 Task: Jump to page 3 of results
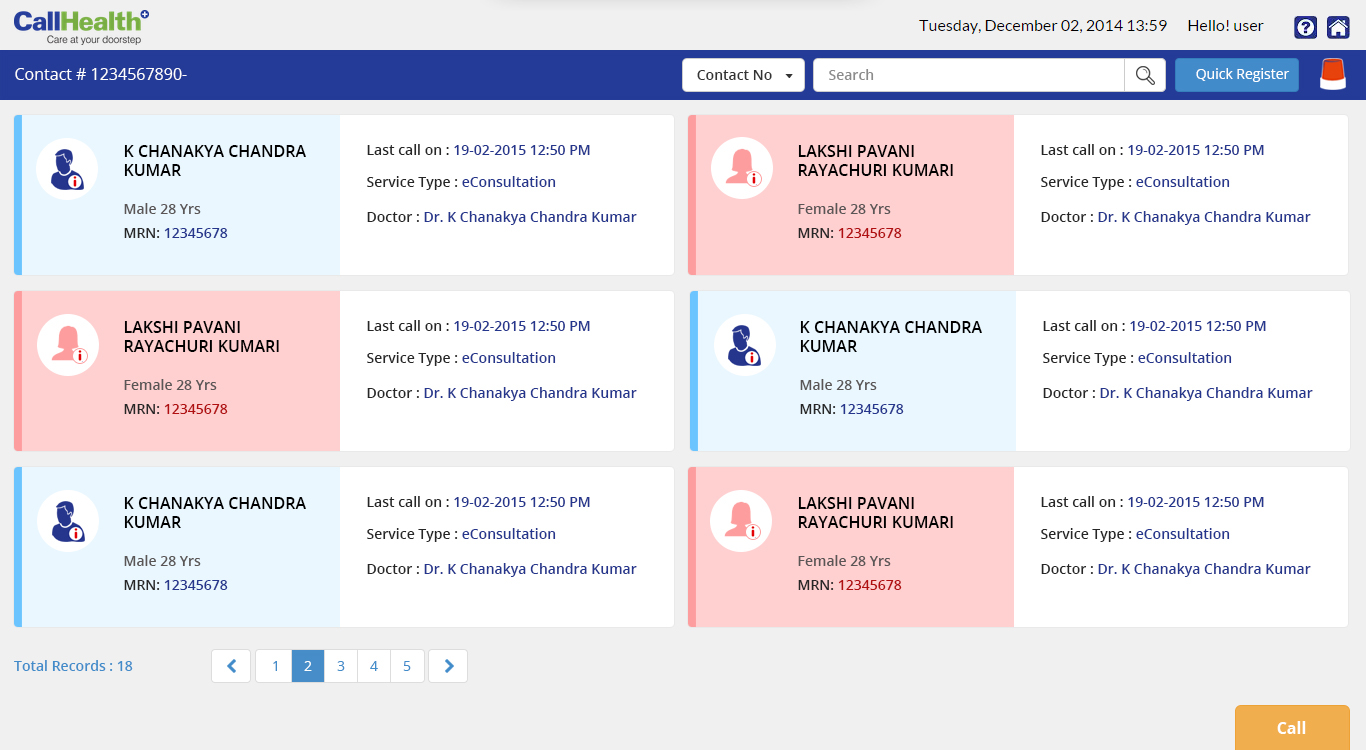coord(340,665)
